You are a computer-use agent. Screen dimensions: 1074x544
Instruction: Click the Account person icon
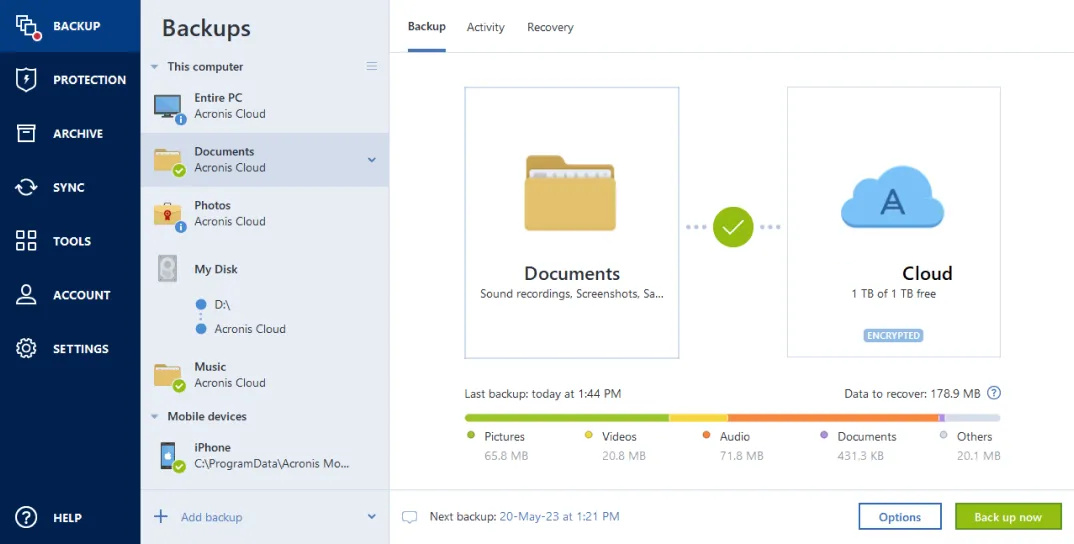click(26, 295)
